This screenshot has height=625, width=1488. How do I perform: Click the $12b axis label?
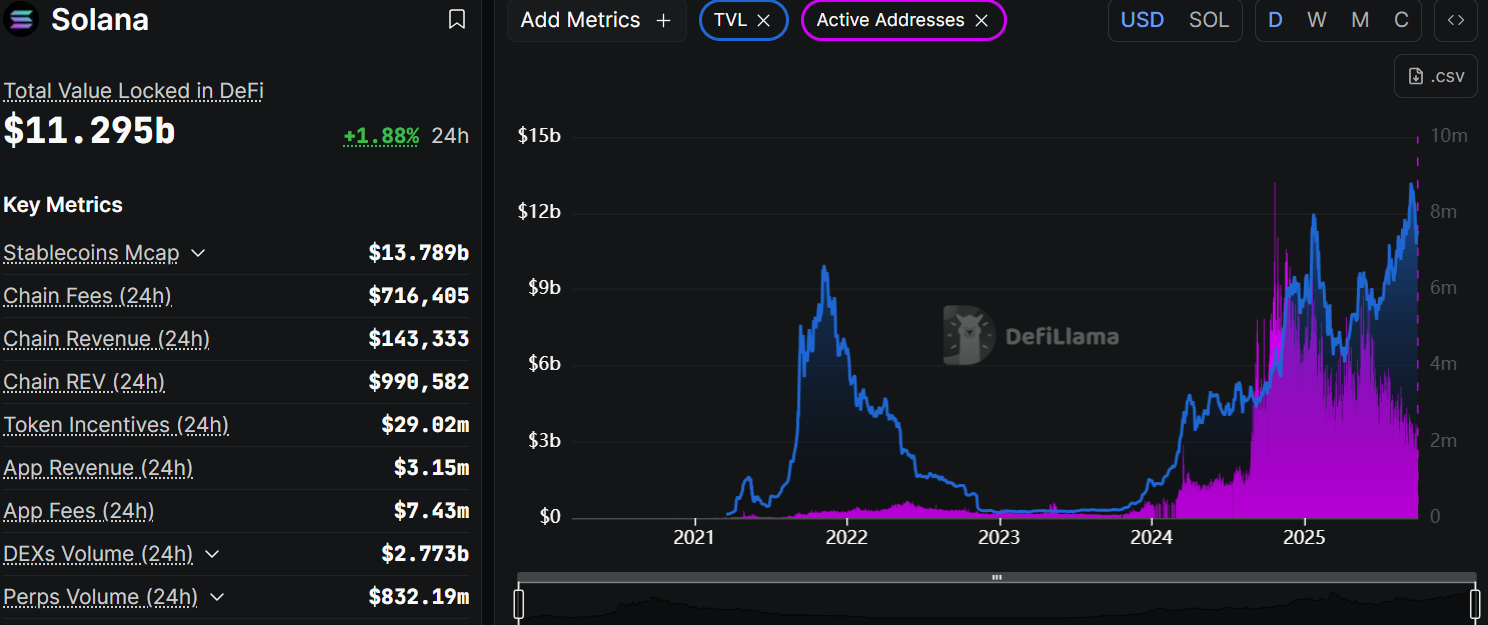coord(539,212)
